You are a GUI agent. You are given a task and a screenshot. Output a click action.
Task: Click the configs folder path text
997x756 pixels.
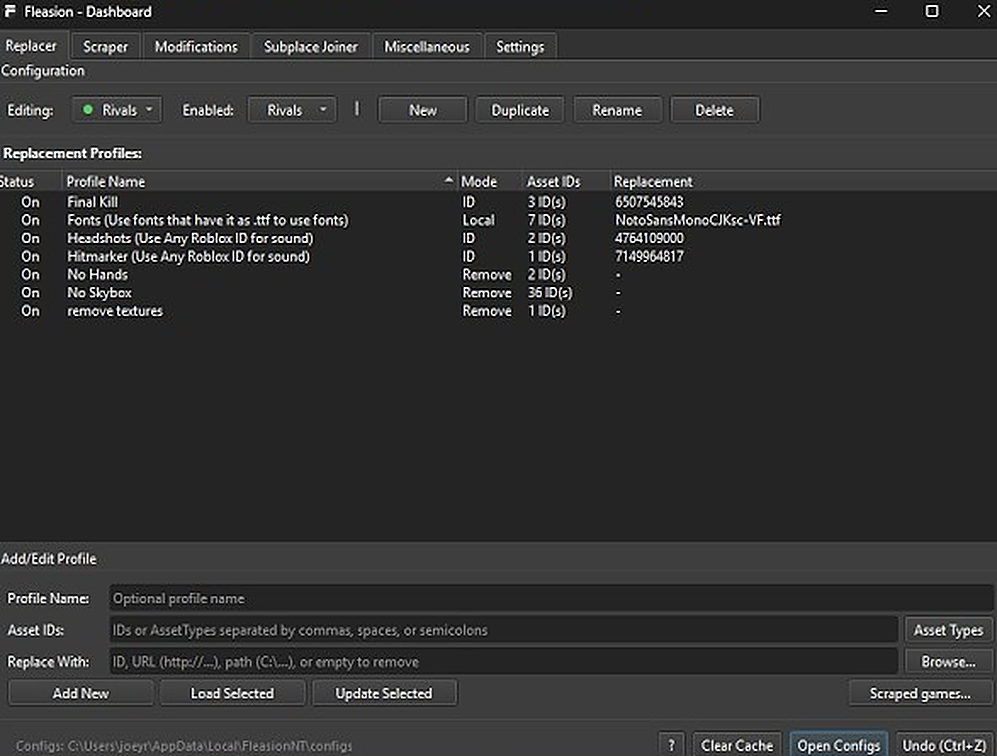184,746
